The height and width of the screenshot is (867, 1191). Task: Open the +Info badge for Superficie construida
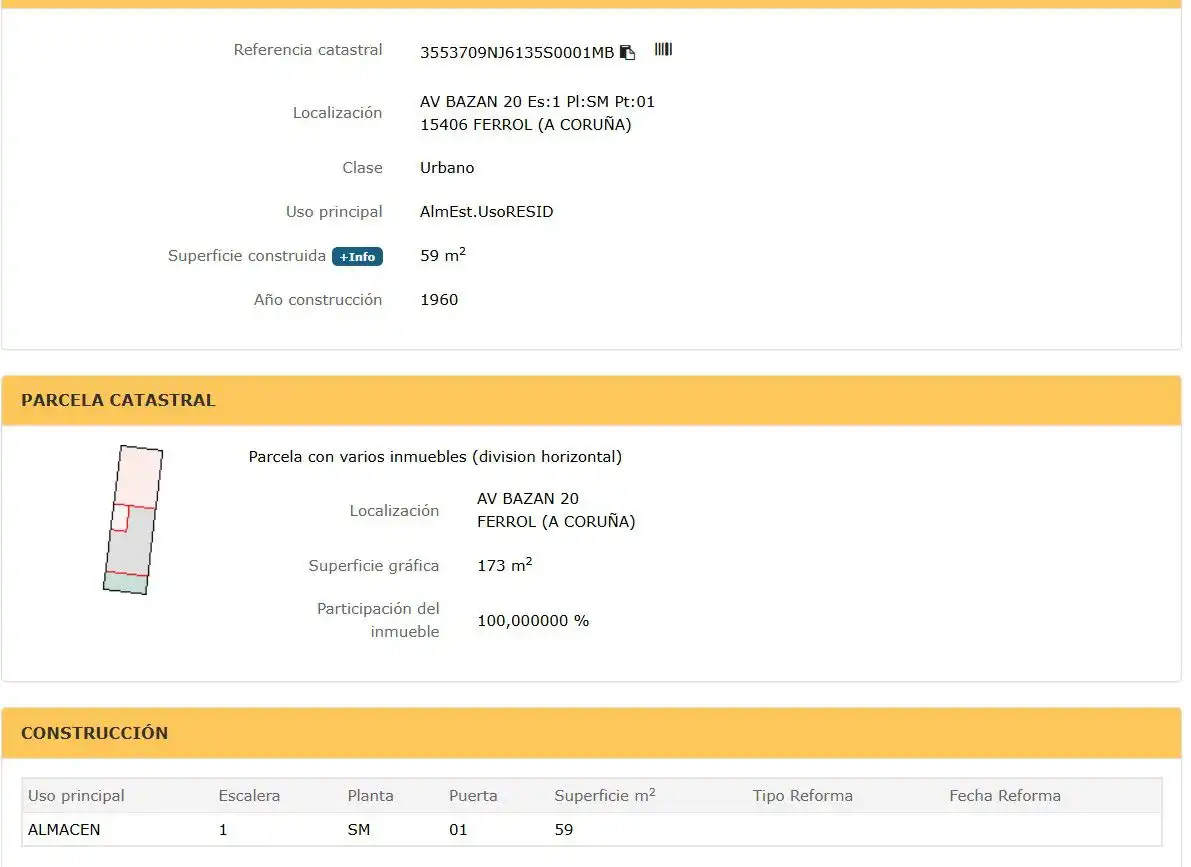357,257
